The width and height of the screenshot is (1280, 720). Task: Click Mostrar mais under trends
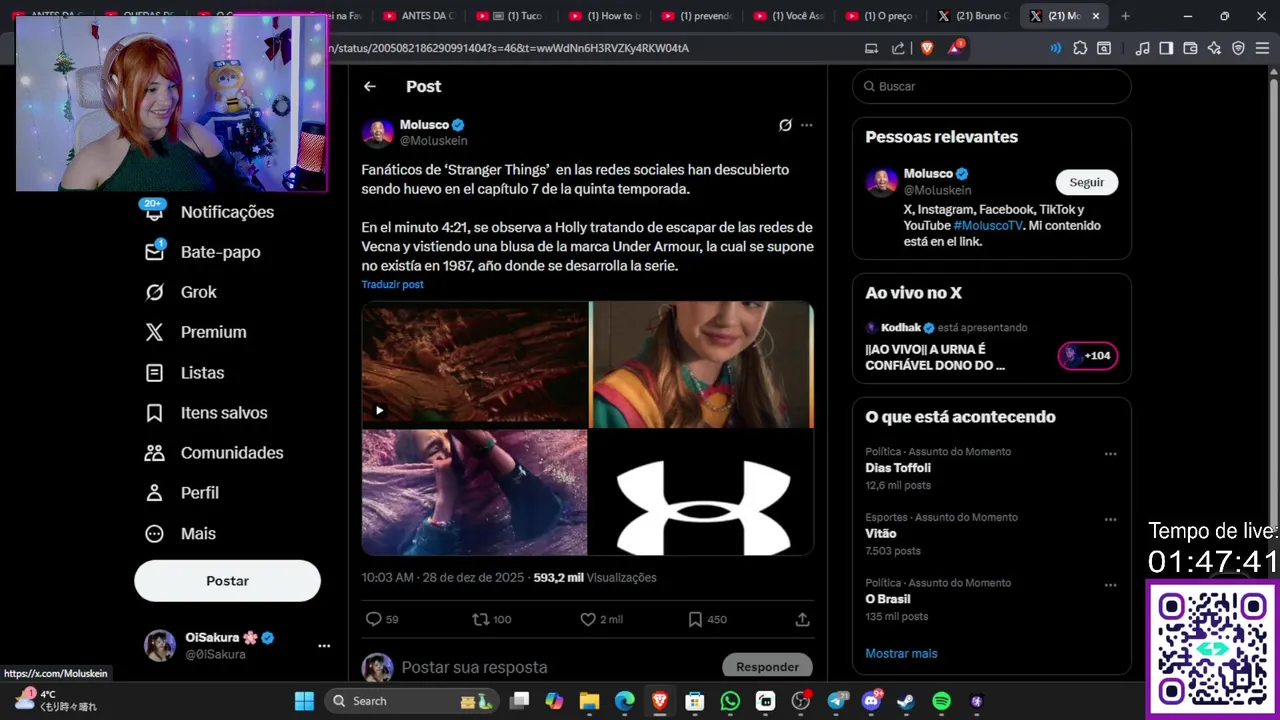[x=901, y=653]
